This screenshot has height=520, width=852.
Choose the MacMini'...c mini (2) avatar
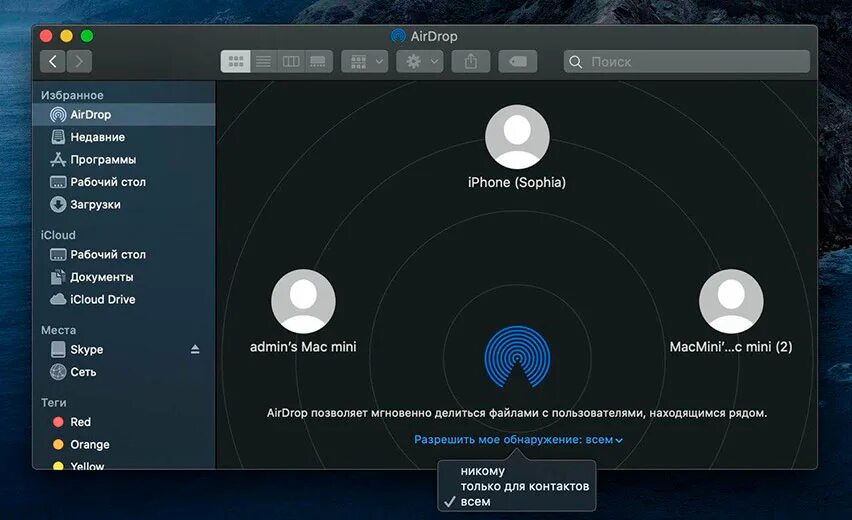[x=731, y=301]
